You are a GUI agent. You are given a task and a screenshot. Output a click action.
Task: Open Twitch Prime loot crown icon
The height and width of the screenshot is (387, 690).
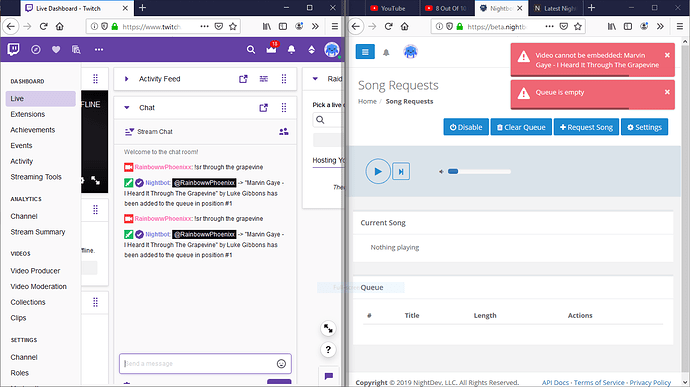pyautogui.click(x=272, y=49)
